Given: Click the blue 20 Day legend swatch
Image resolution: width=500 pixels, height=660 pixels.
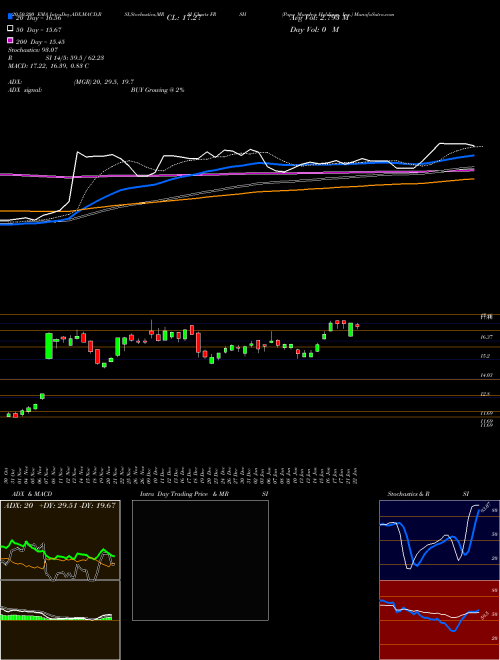Looking at the screenshot, I should coord(10,17).
